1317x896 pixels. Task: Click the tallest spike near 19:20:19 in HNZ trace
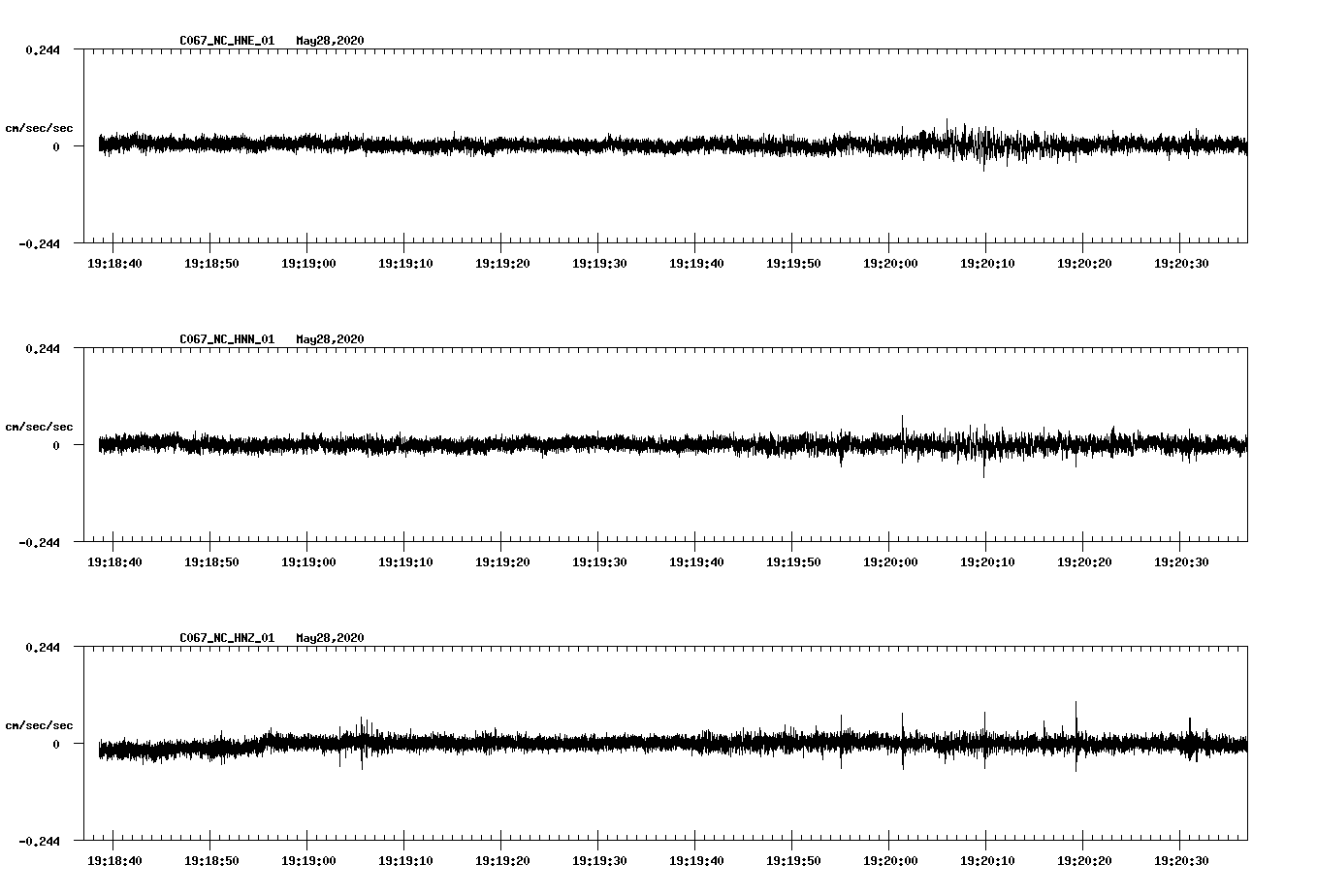[x=1076, y=718]
